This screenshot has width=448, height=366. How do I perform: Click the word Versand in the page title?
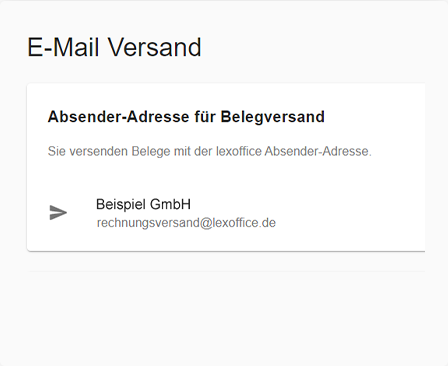tap(154, 47)
